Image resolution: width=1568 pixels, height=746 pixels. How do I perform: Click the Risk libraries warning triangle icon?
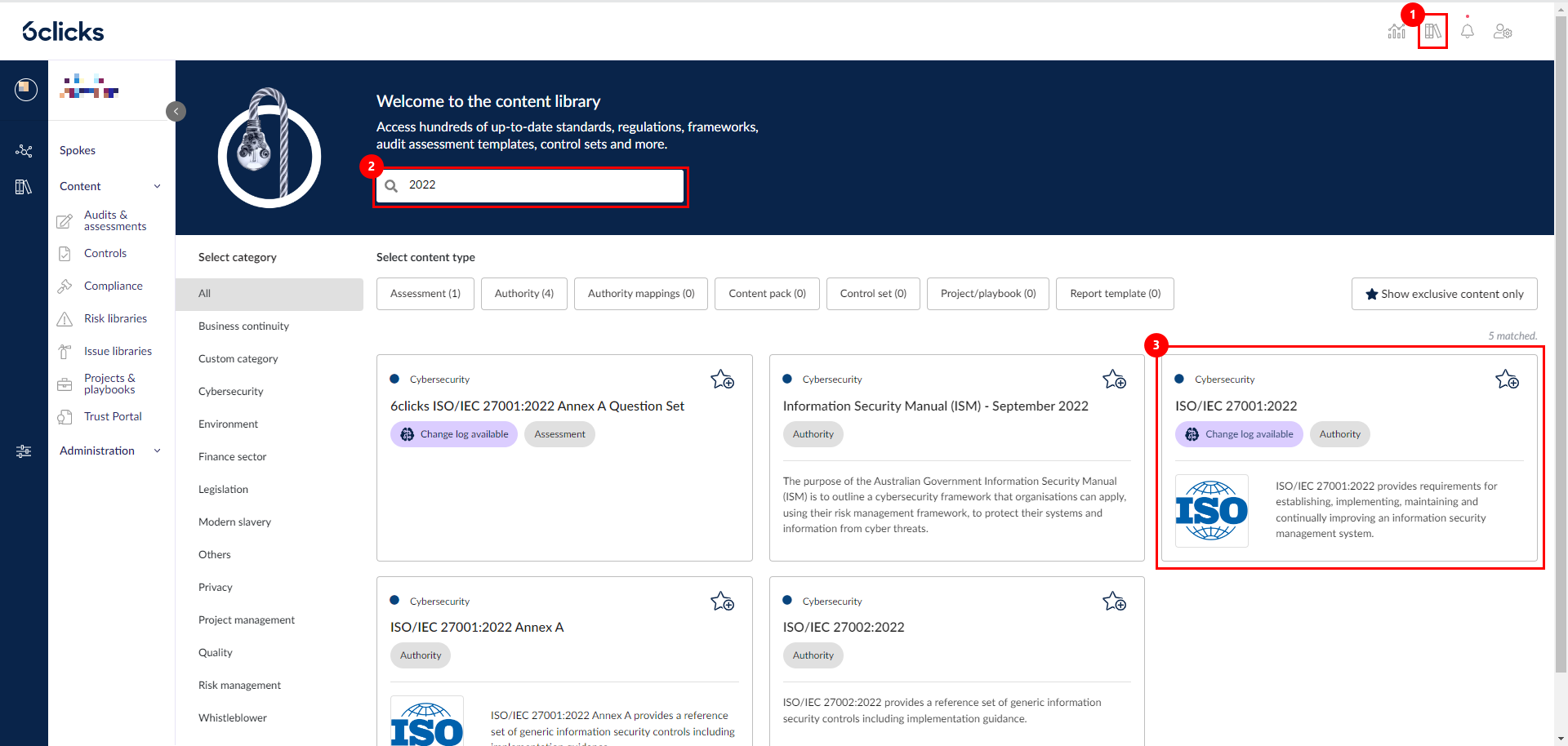tap(65, 319)
